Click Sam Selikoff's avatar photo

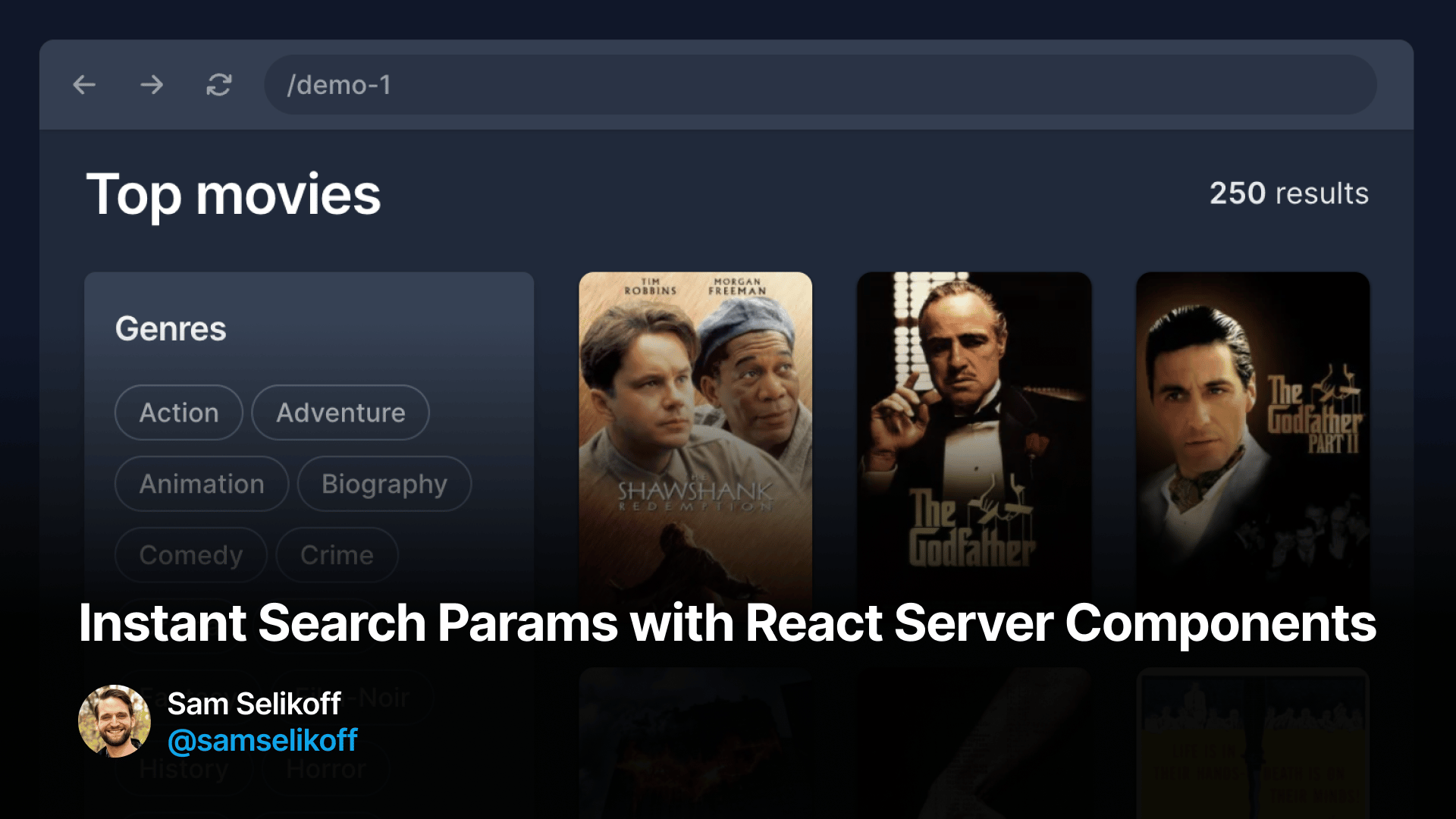coord(115,721)
